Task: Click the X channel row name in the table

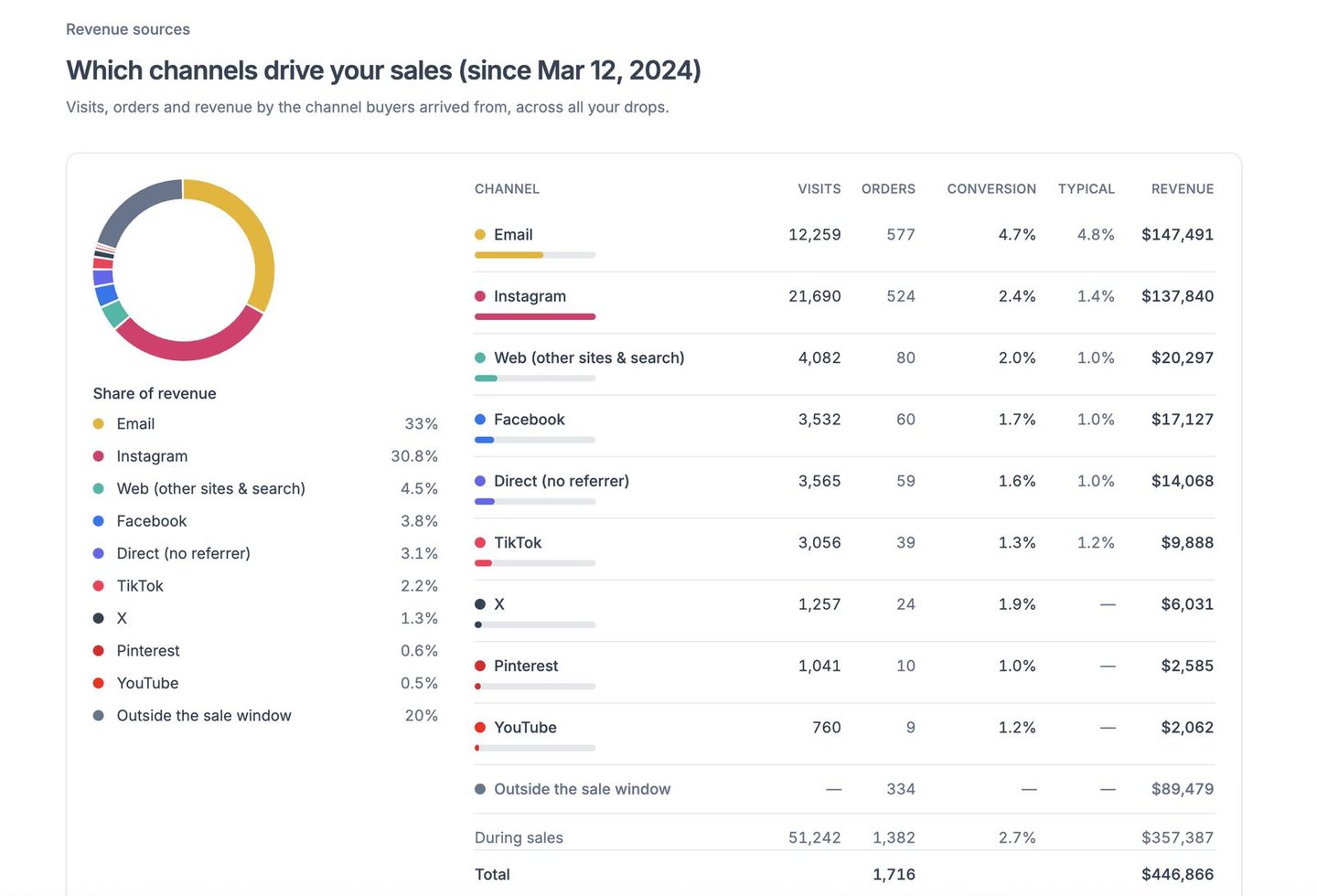Action: click(x=499, y=604)
